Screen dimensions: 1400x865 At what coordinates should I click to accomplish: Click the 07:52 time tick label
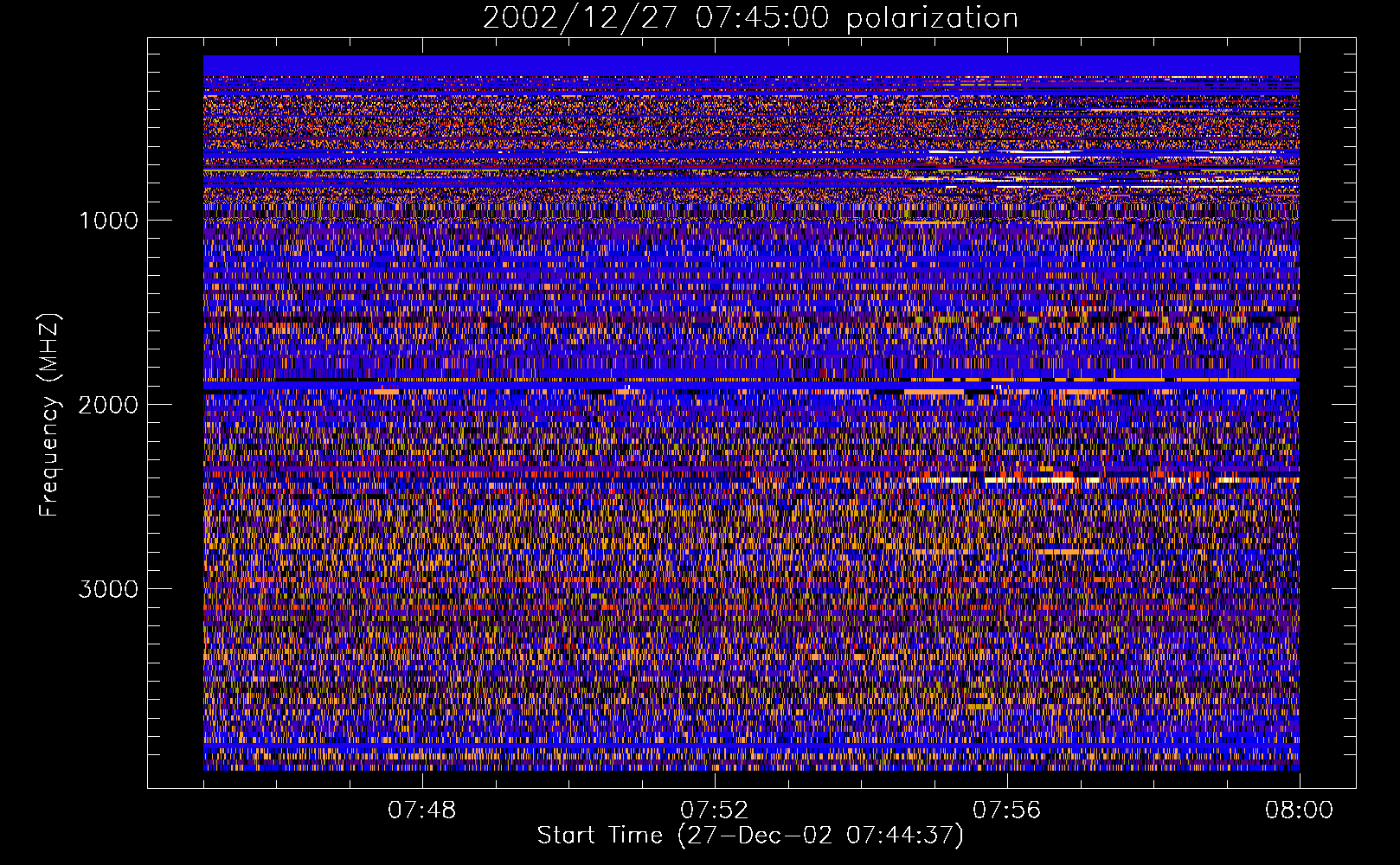point(714,811)
